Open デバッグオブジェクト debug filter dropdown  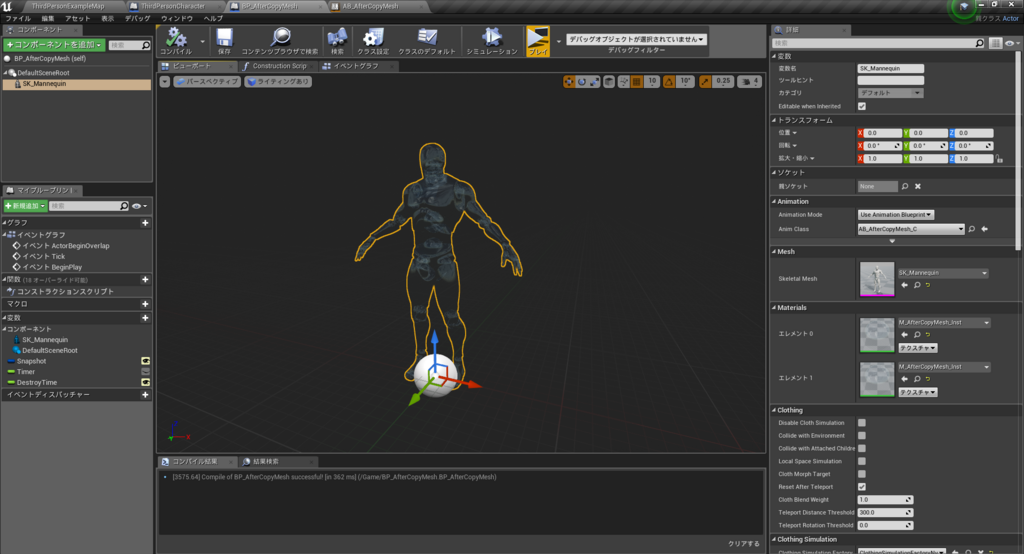pyautogui.click(x=636, y=39)
